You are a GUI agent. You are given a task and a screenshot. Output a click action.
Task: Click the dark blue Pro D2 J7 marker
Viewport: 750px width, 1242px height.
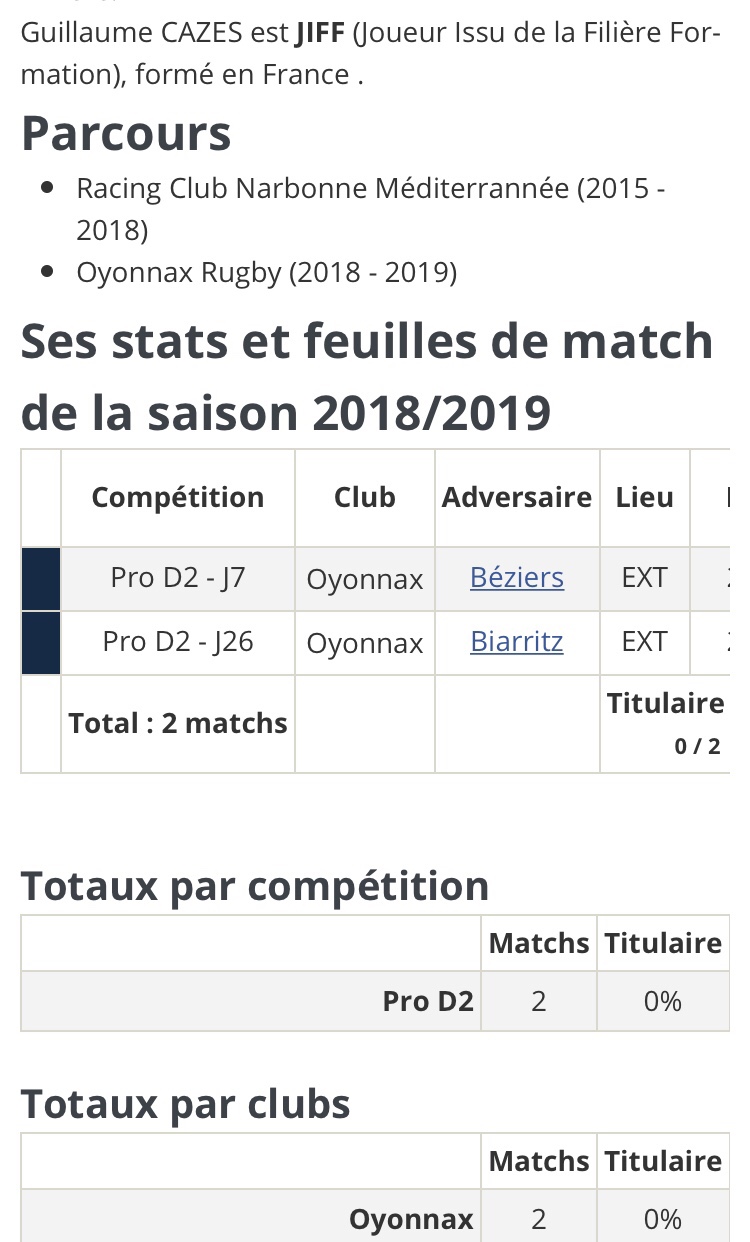point(41,579)
